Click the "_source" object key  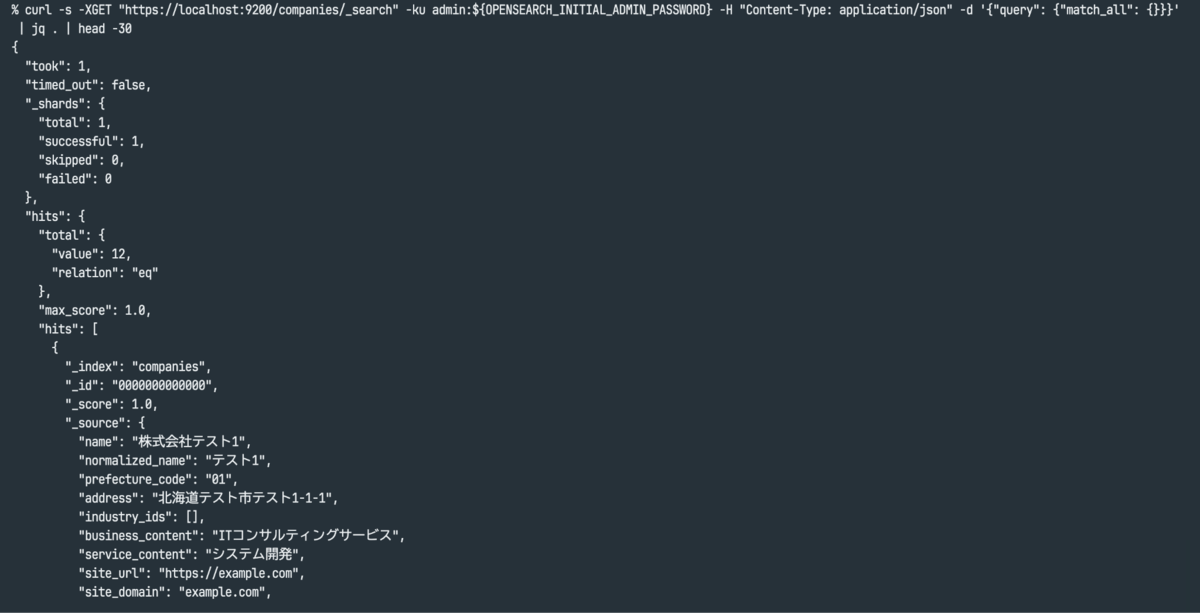coord(98,423)
